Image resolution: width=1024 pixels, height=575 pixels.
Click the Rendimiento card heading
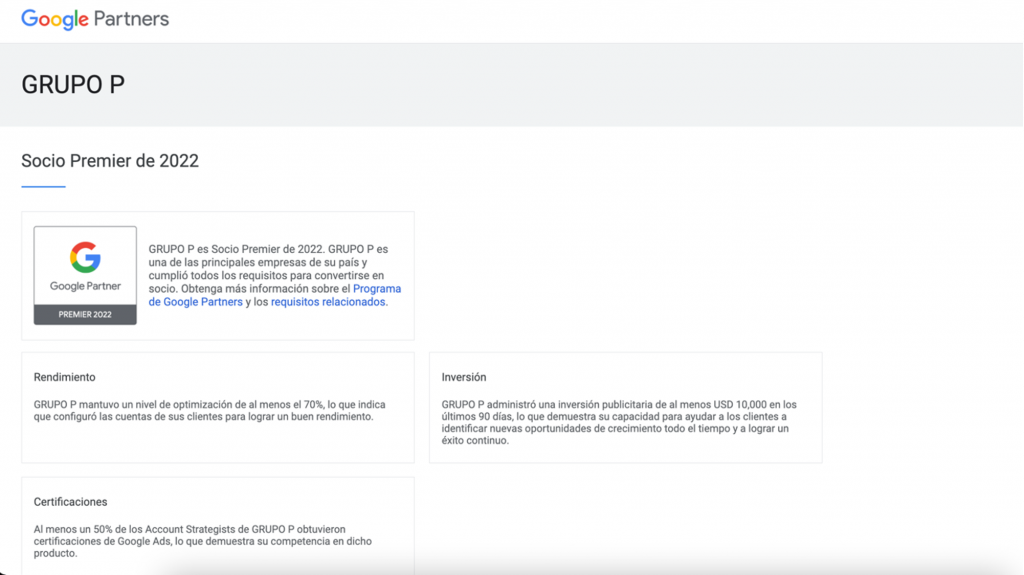[65, 377]
